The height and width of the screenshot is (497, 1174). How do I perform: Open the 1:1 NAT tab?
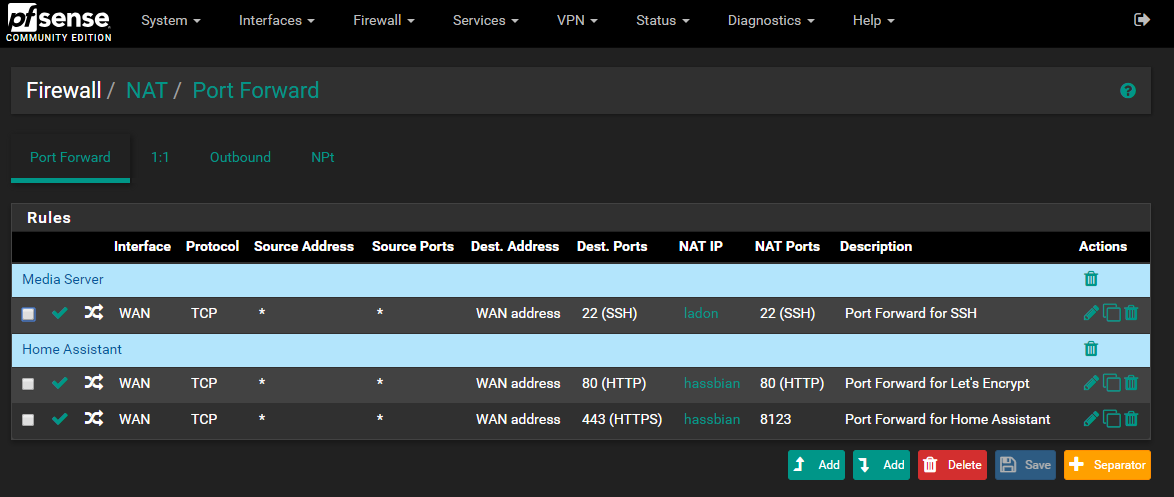click(x=160, y=158)
